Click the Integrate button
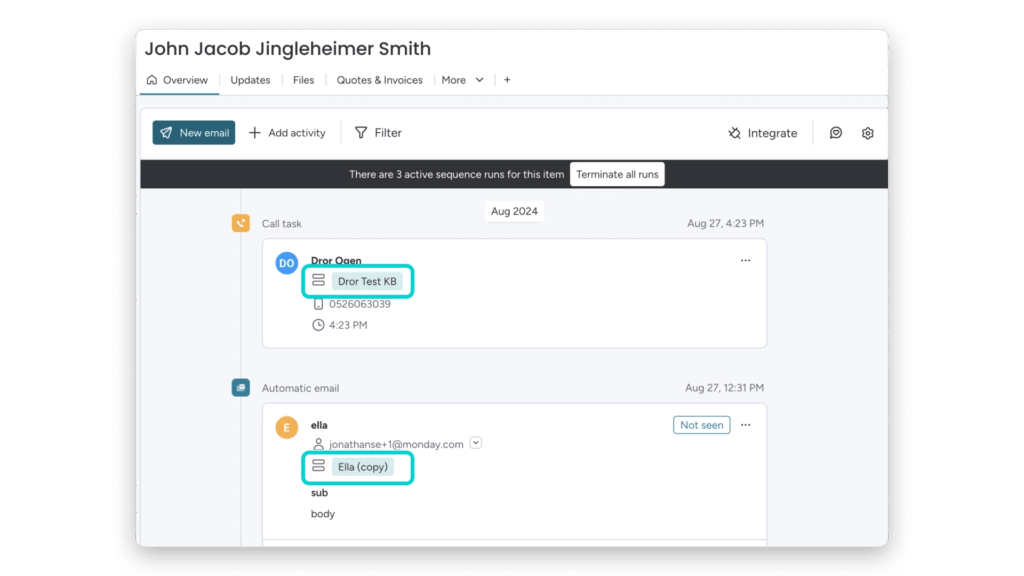Screen dimensions: 1024x576 pyautogui.click(x=762, y=133)
